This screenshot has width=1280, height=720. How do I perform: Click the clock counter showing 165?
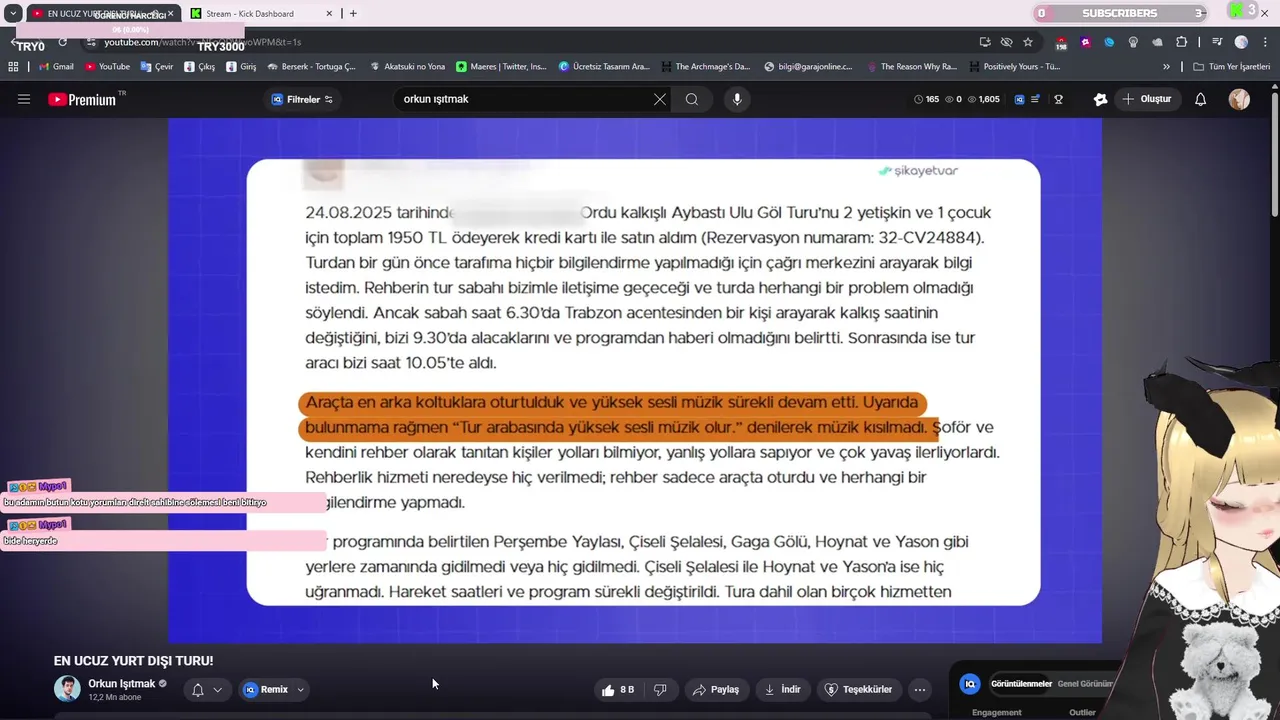coord(926,99)
